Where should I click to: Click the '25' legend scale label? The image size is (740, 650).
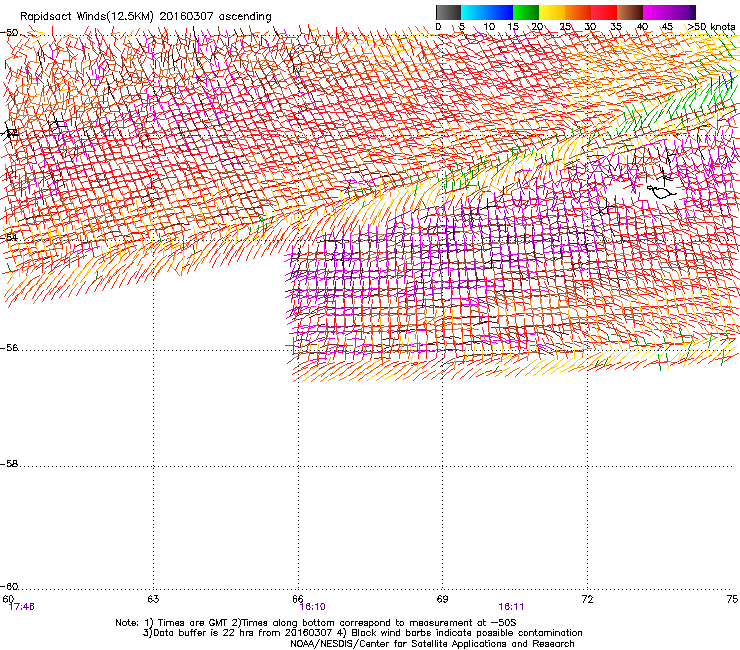click(x=565, y=27)
